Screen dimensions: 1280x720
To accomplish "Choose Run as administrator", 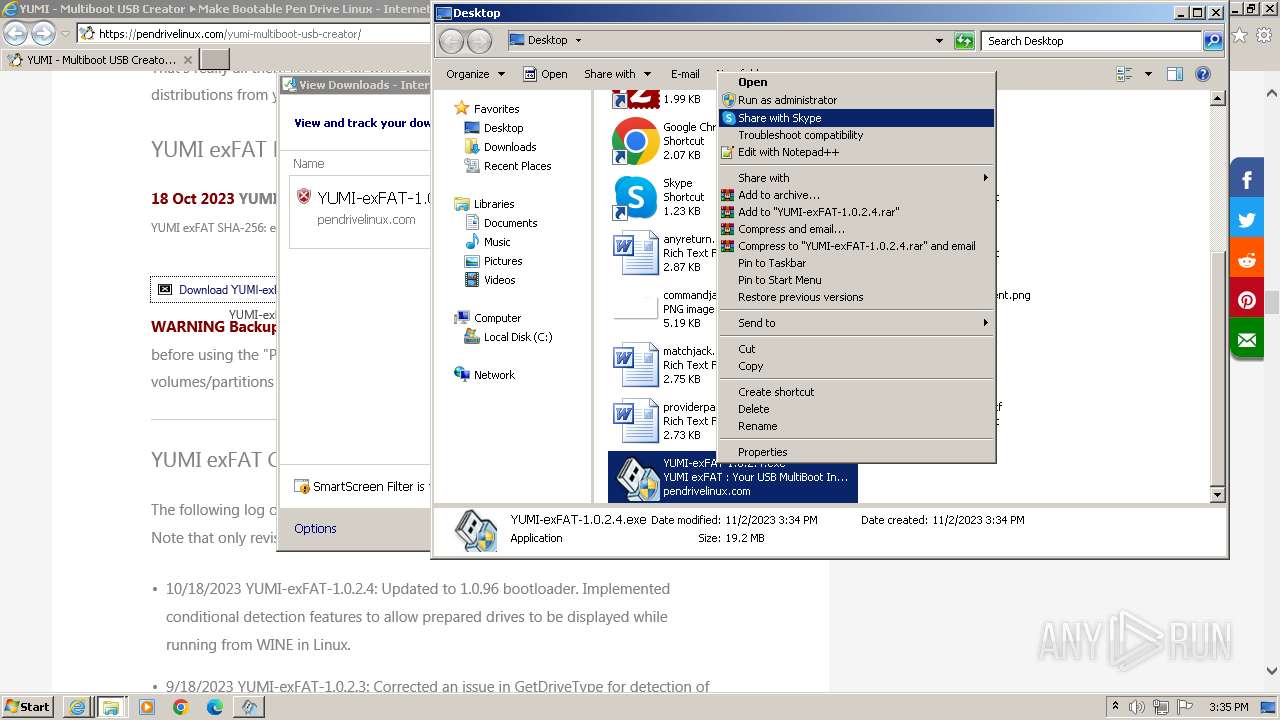I will [x=856, y=100].
